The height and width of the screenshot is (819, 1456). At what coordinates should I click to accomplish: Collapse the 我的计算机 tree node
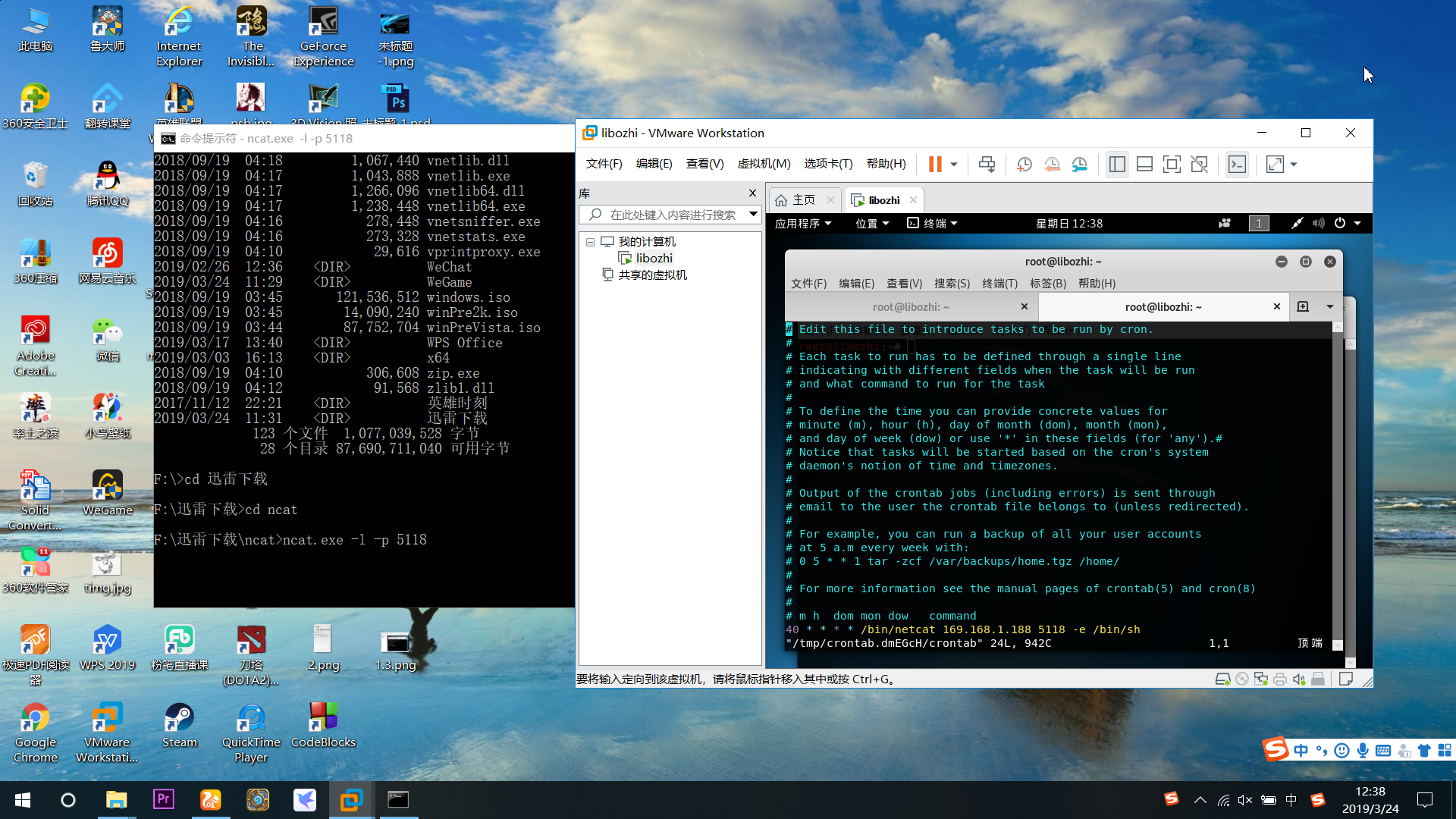click(x=590, y=242)
